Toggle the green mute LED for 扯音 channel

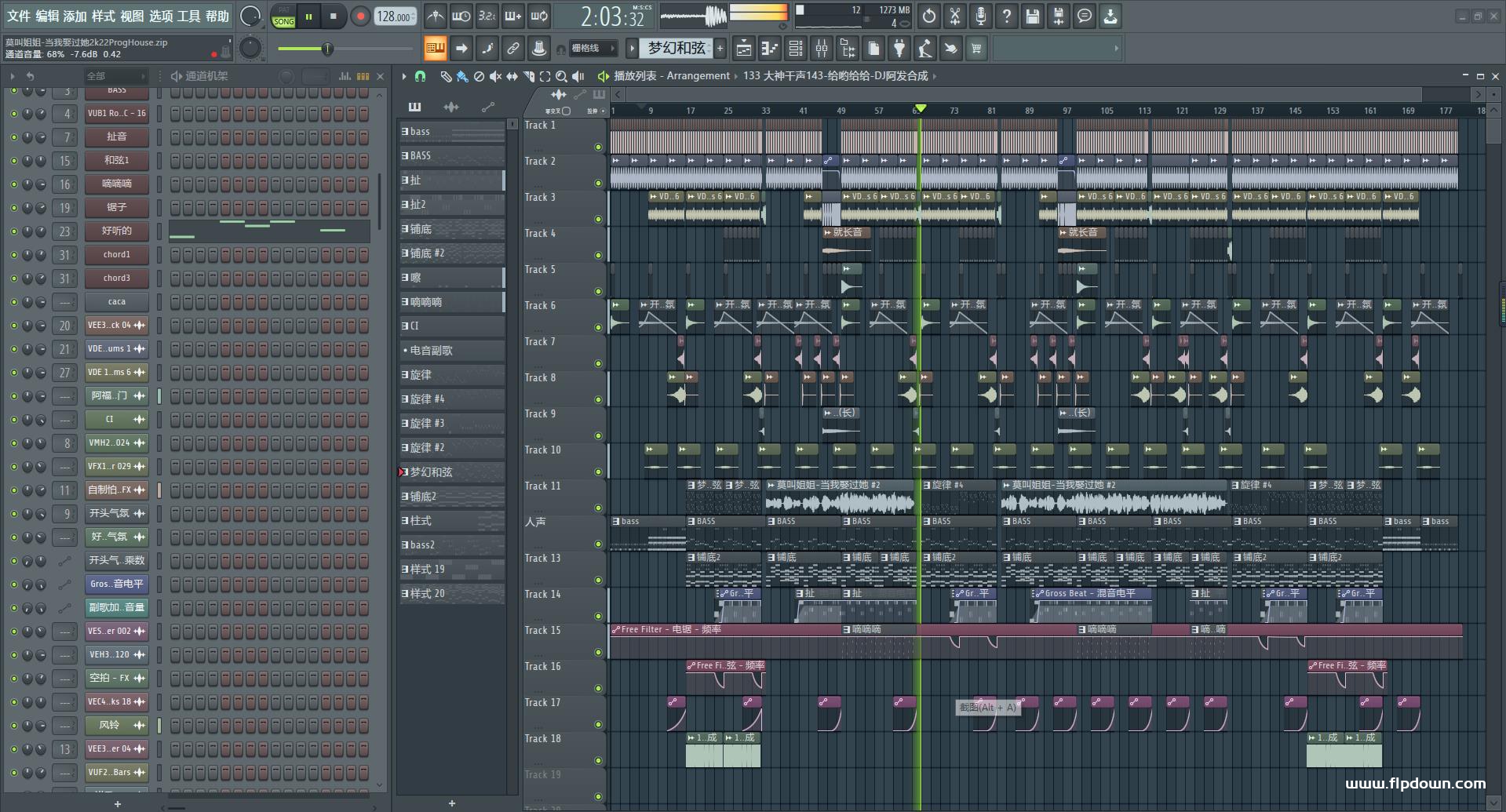click(13, 137)
